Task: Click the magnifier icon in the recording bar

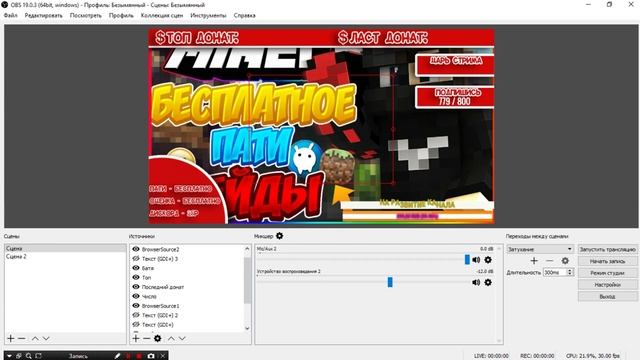Action: tap(29, 356)
